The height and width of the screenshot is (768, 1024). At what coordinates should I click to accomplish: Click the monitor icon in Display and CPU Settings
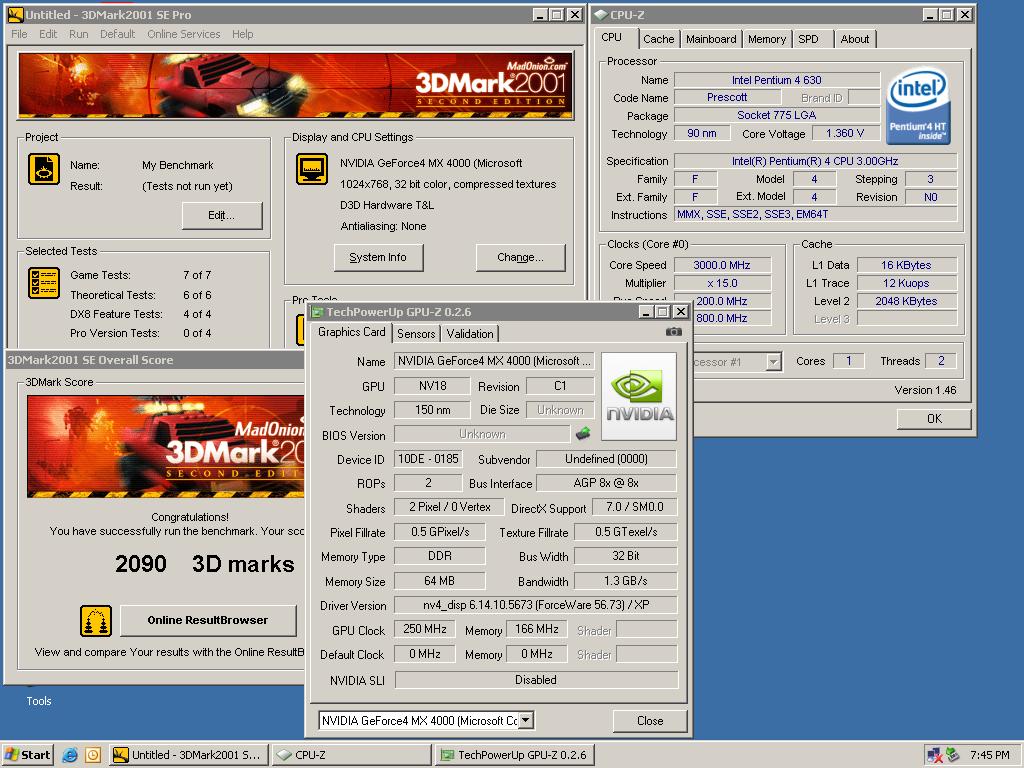312,169
